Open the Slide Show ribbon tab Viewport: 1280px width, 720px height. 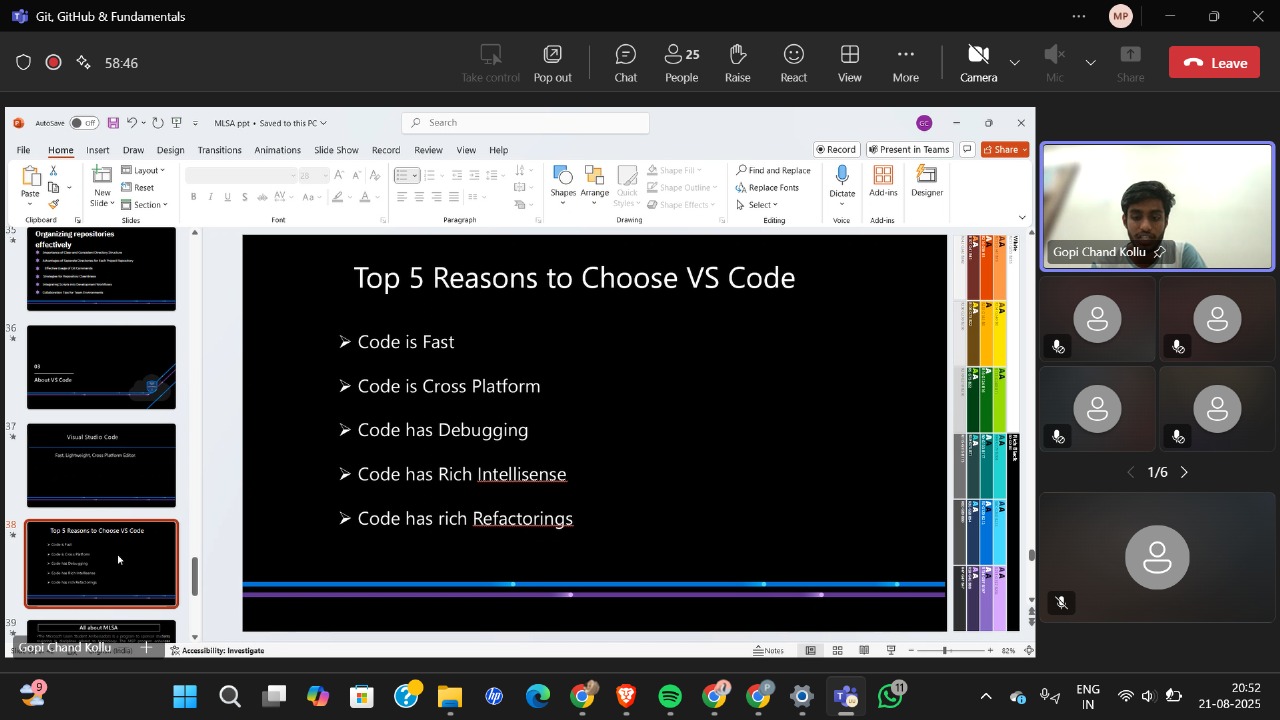336,150
